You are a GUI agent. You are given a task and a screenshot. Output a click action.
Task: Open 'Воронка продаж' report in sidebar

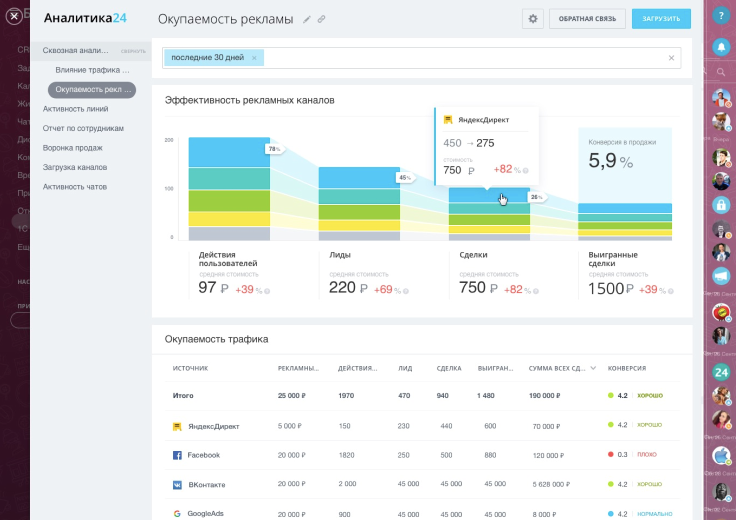[x=72, y=148]
